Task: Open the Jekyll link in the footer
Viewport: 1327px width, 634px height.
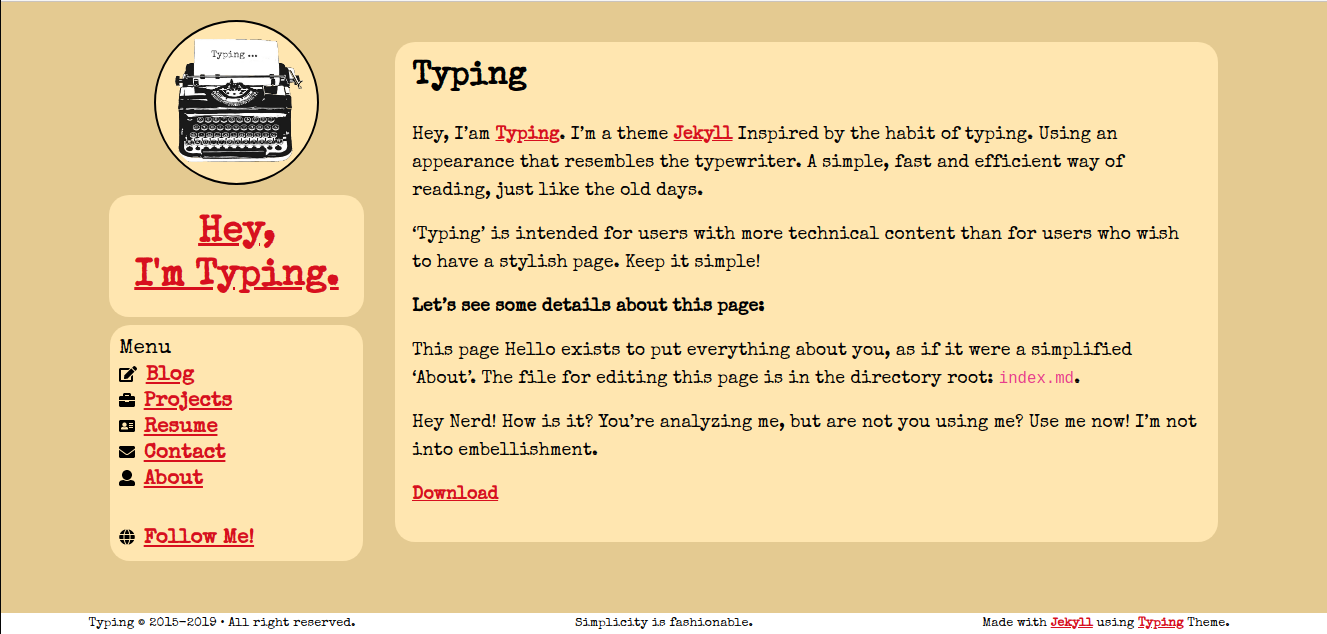Action: [1071, 622]
